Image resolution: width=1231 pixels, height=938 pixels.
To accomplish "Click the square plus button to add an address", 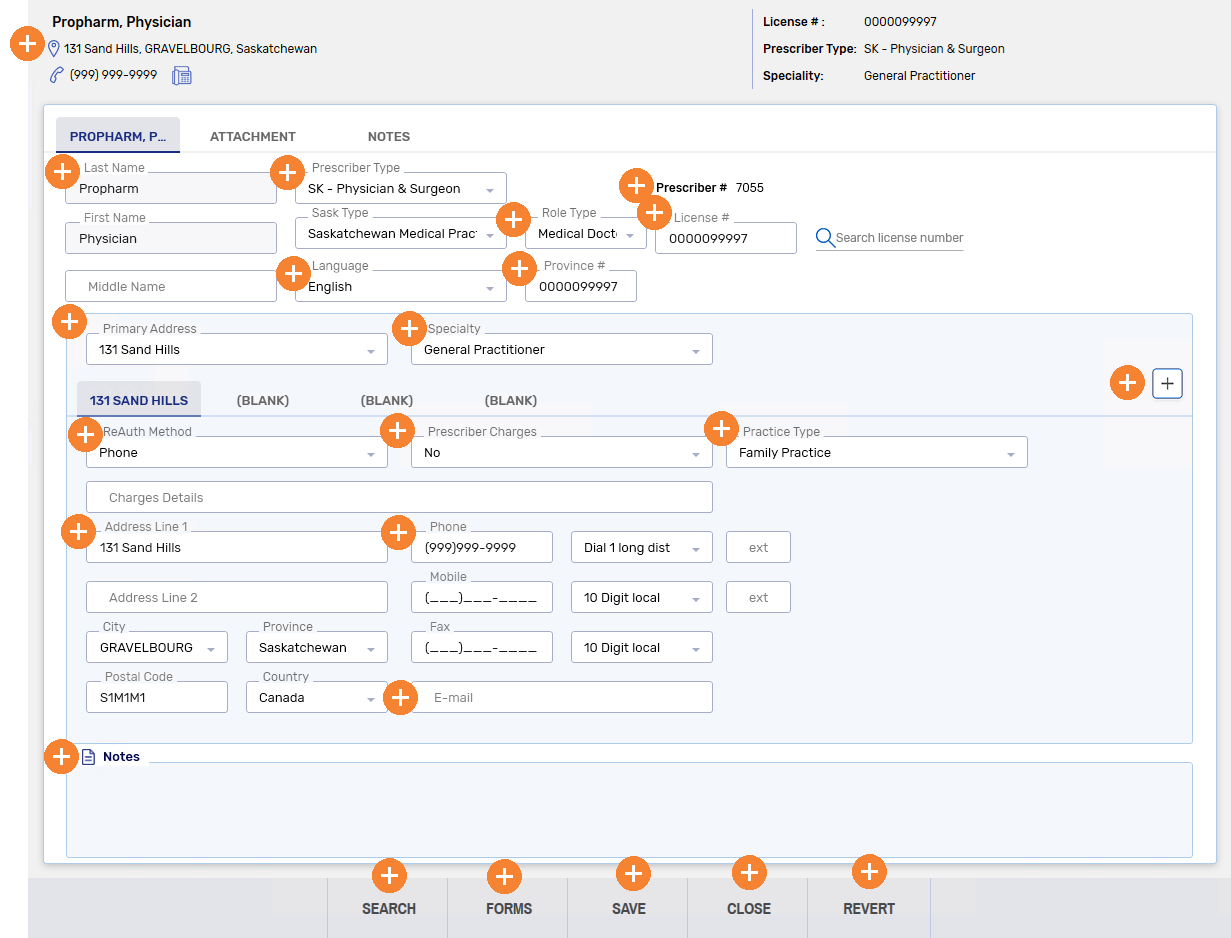I will pyautogui.click(x=1167, y=384).
